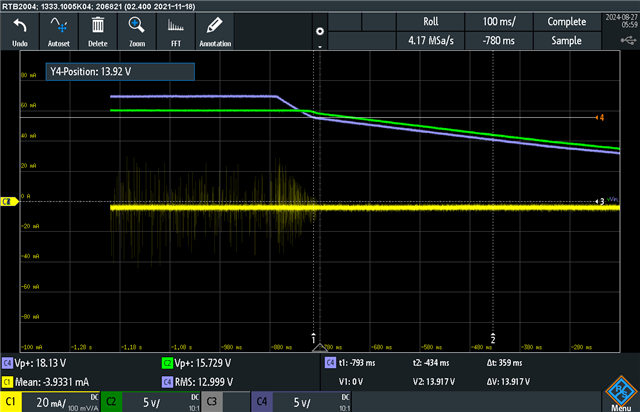Click the USB connection status icon
The width and height of the screenshot is (640, 412).
pos(628,40)
